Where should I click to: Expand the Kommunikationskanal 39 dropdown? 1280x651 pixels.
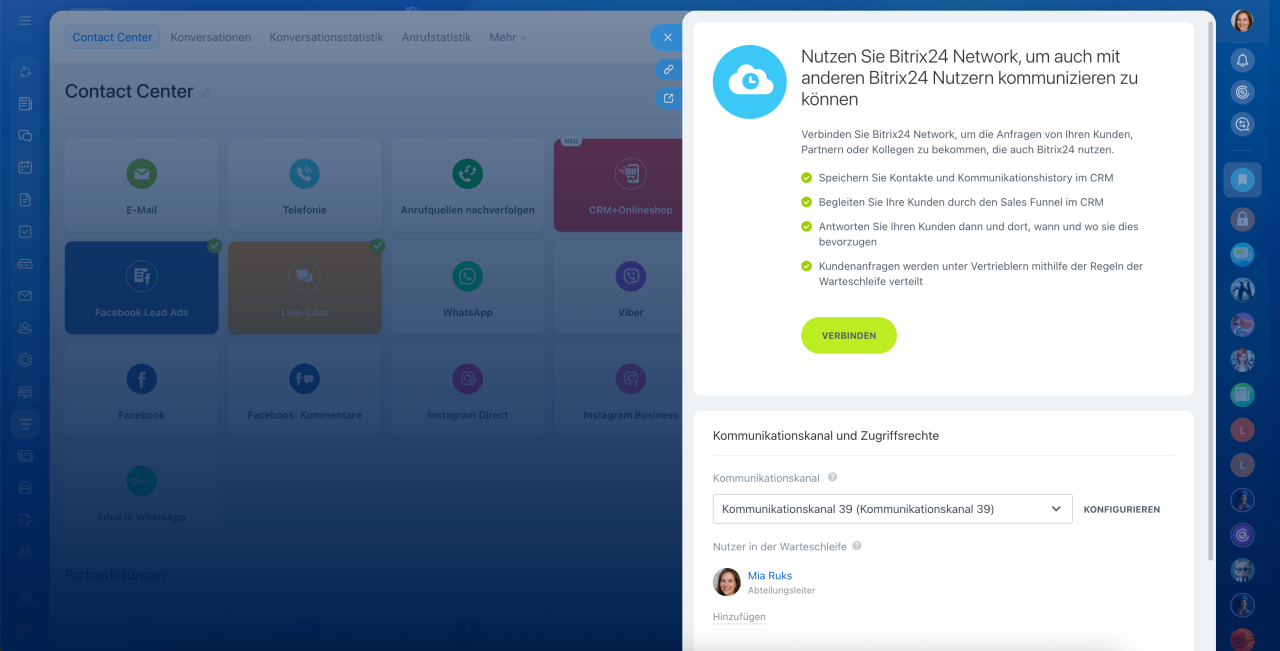click(892, 509)
